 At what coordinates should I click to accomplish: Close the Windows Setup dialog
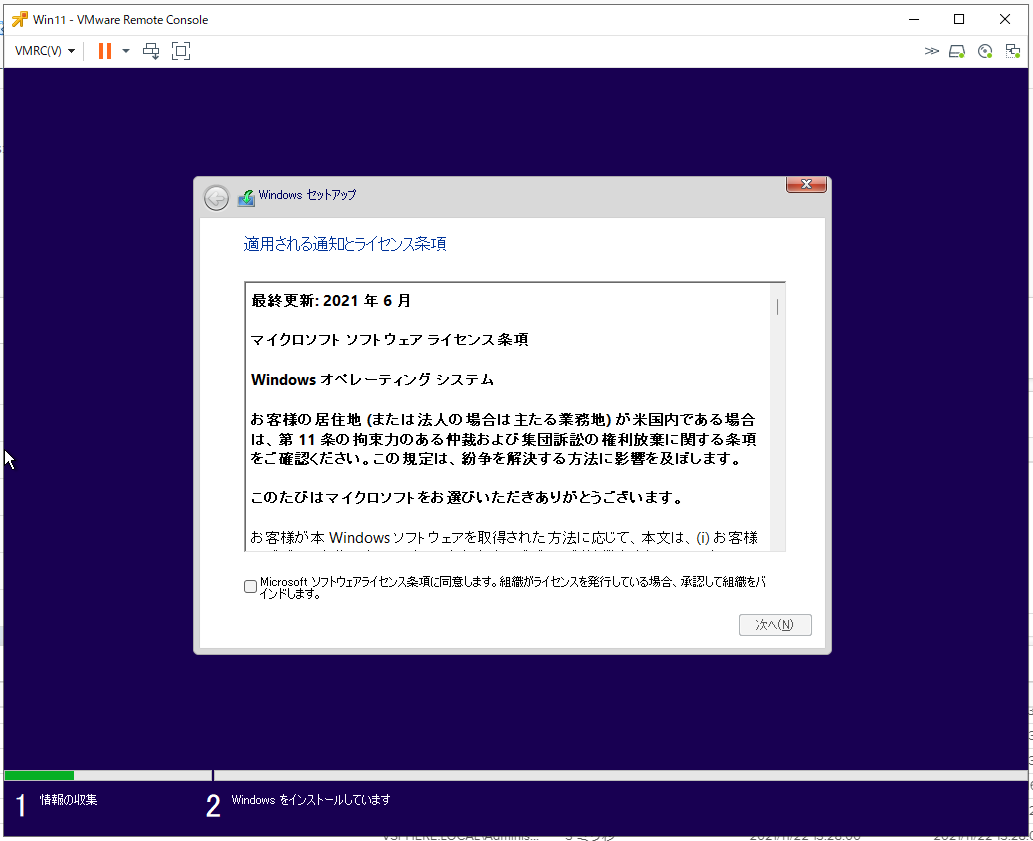point(805,185)
